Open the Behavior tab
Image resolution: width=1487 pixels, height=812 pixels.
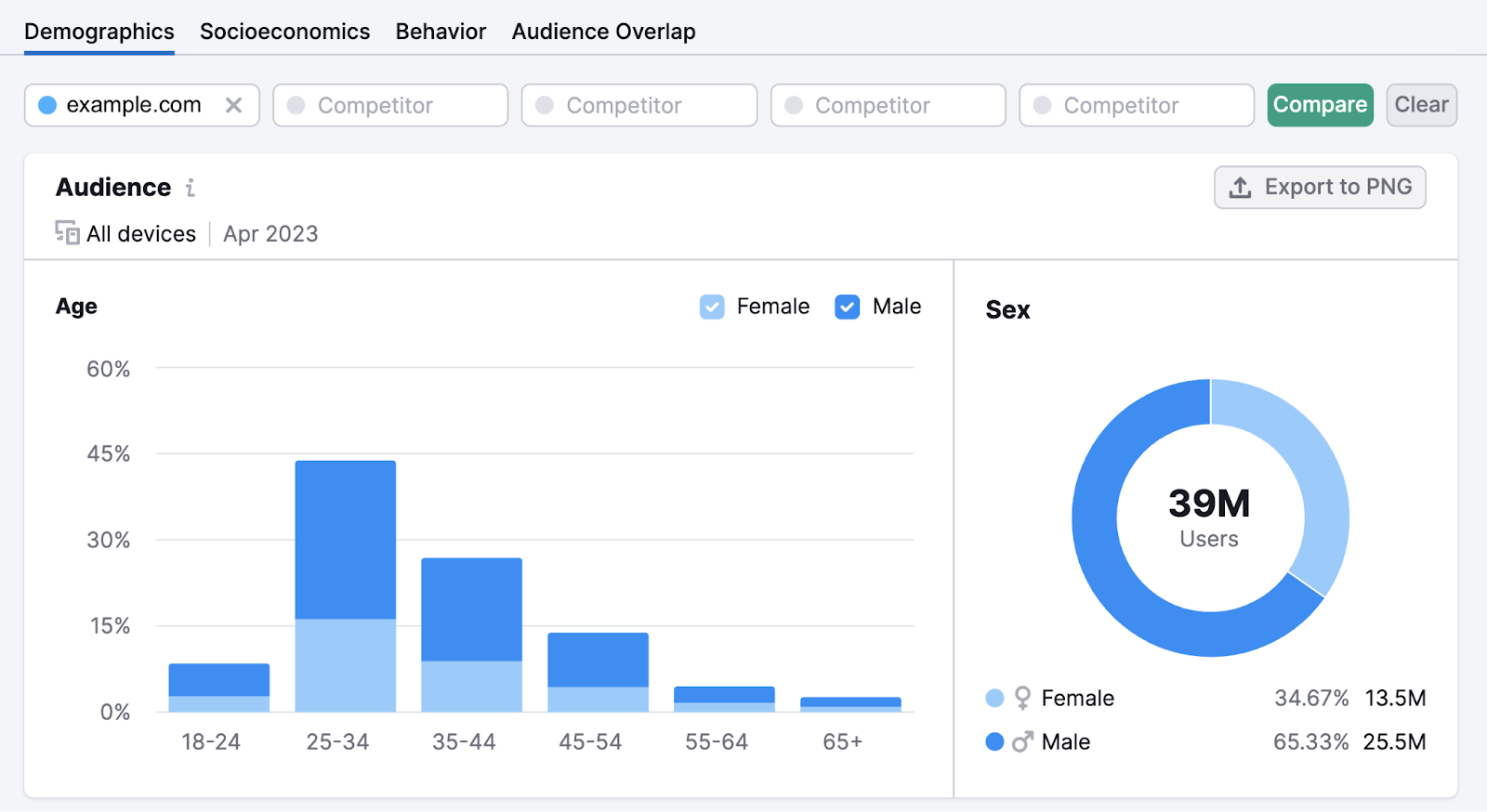pyautogui.click(x=441, y=32)
